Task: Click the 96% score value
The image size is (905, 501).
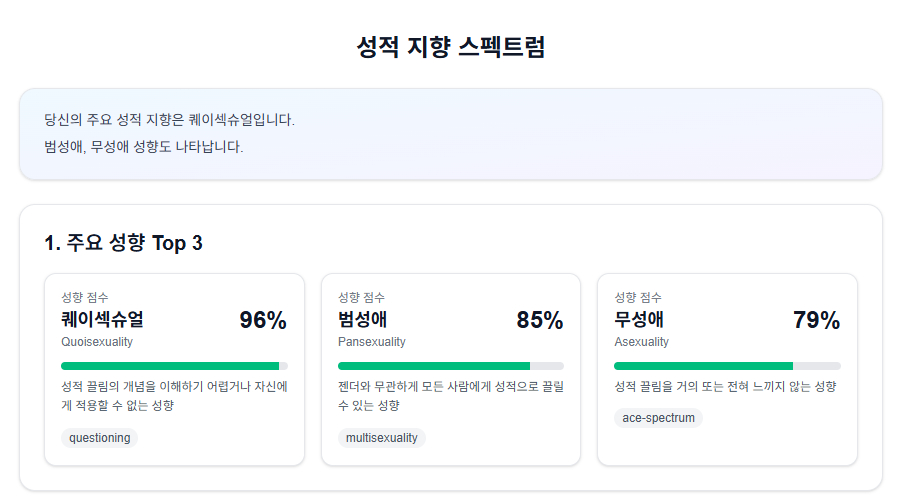Action: pos(263,320)
